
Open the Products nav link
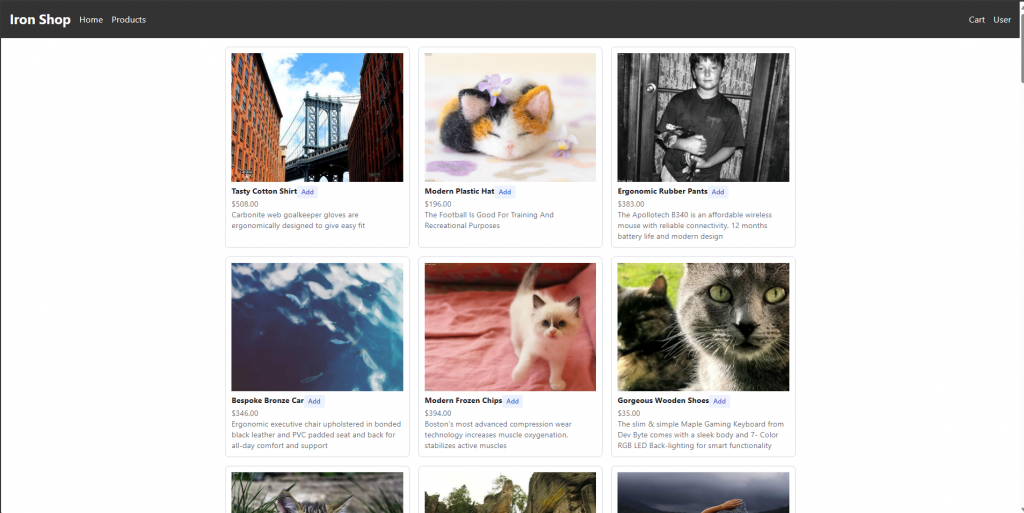pyautogui.click(x=129, y=20)
